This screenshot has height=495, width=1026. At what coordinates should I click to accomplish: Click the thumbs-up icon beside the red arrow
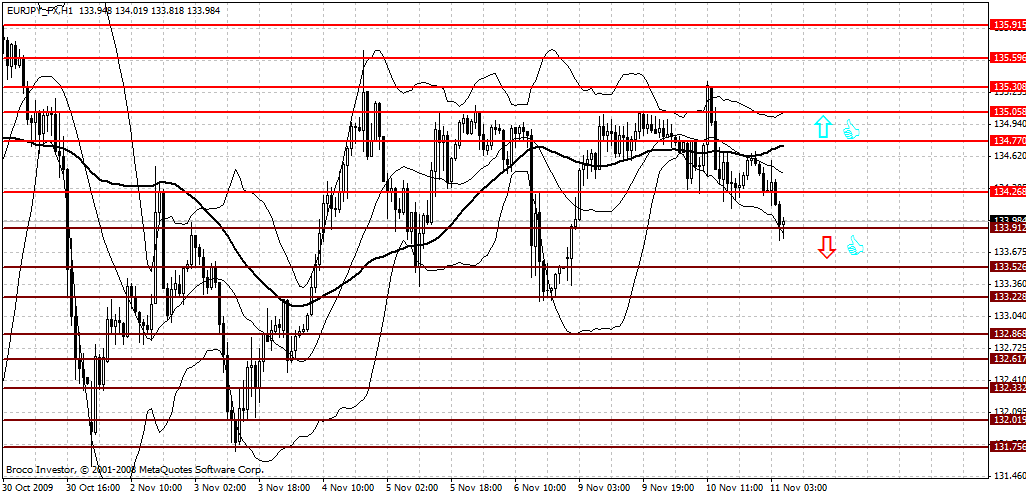tap(855, 245)
